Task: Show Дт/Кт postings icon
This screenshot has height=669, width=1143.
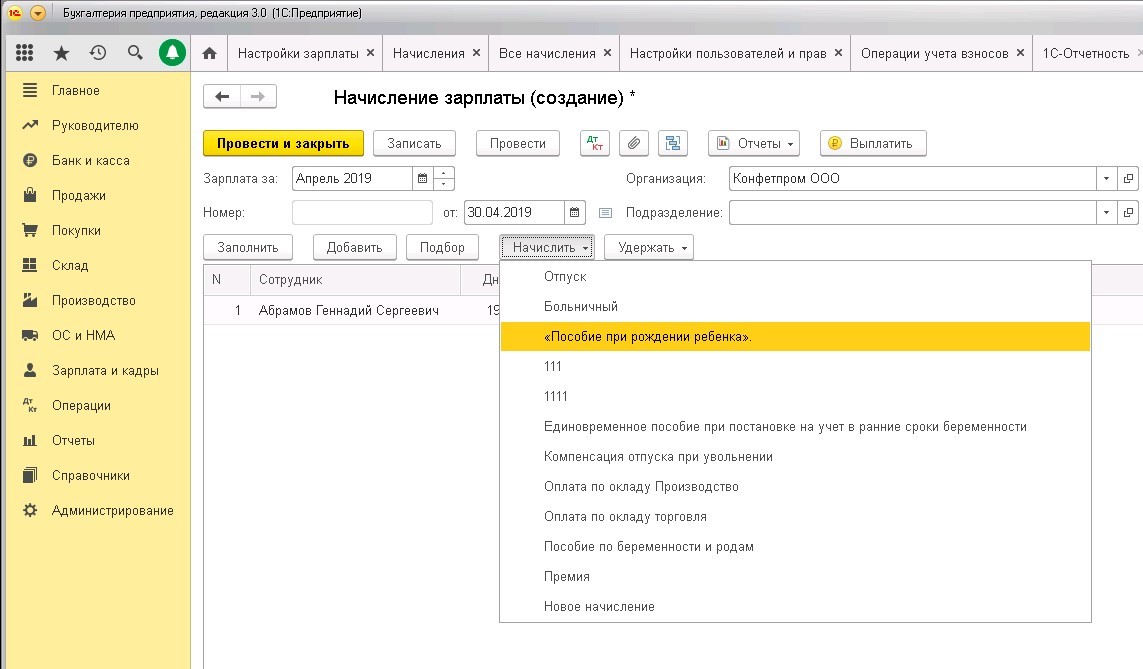Action: 595,143
